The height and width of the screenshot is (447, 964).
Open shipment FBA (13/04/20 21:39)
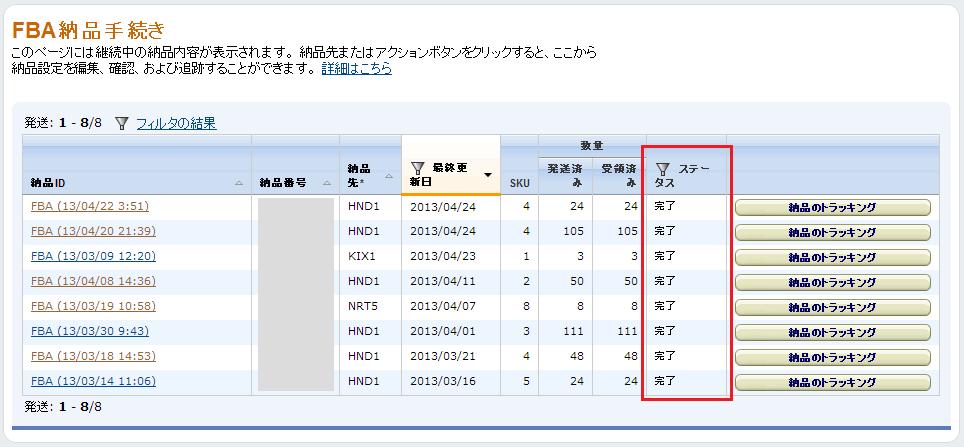[x=93, y=232]
